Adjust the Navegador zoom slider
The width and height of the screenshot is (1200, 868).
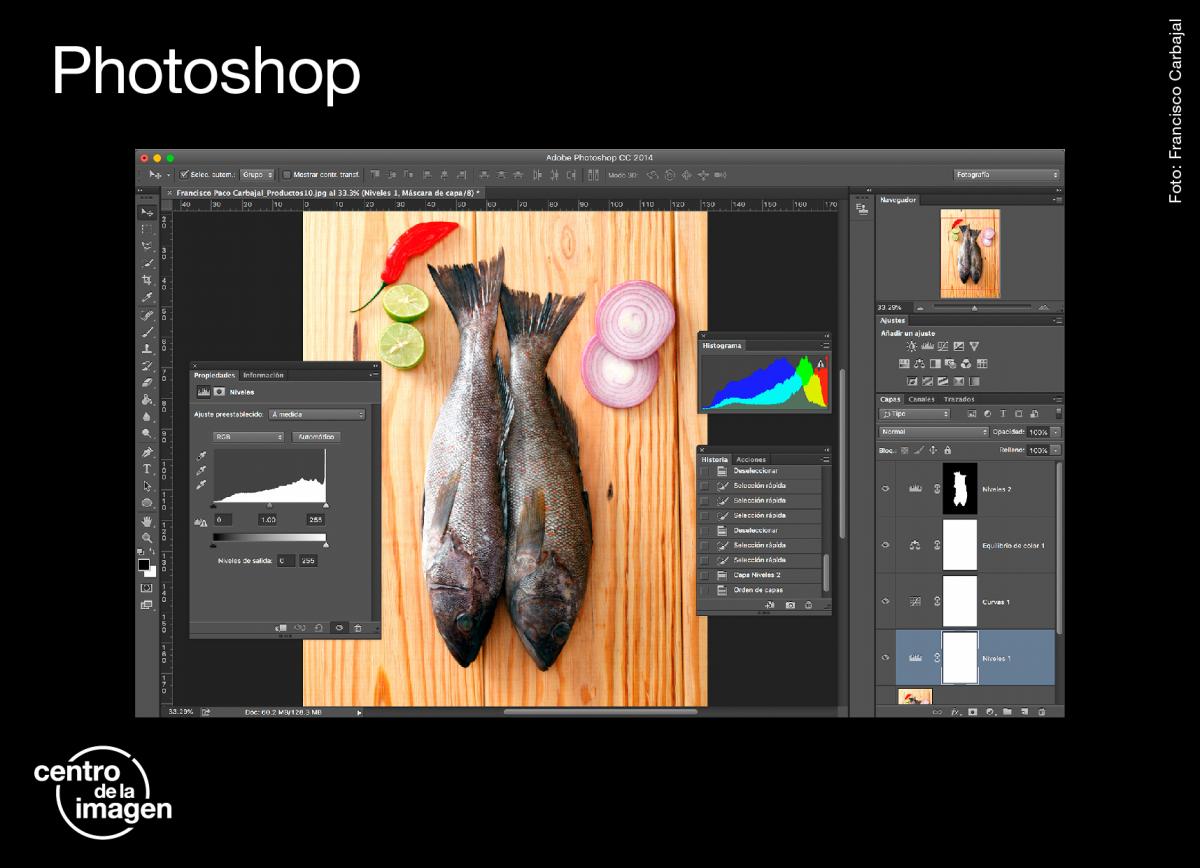pyautogui.click(x=974, y=307)
